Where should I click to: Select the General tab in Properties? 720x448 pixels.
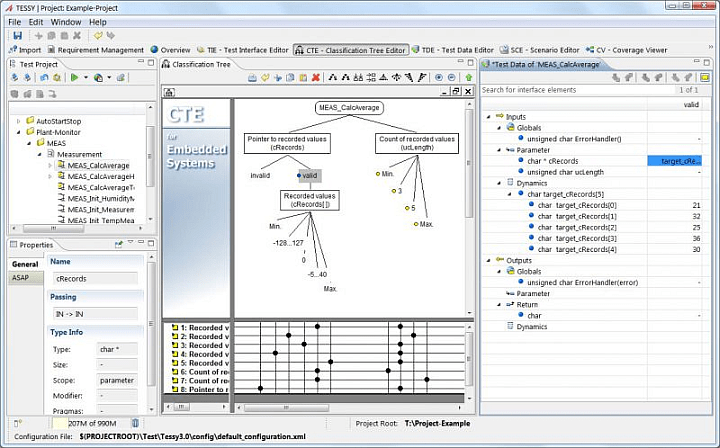pyautogui.click(x=25, y=263)
